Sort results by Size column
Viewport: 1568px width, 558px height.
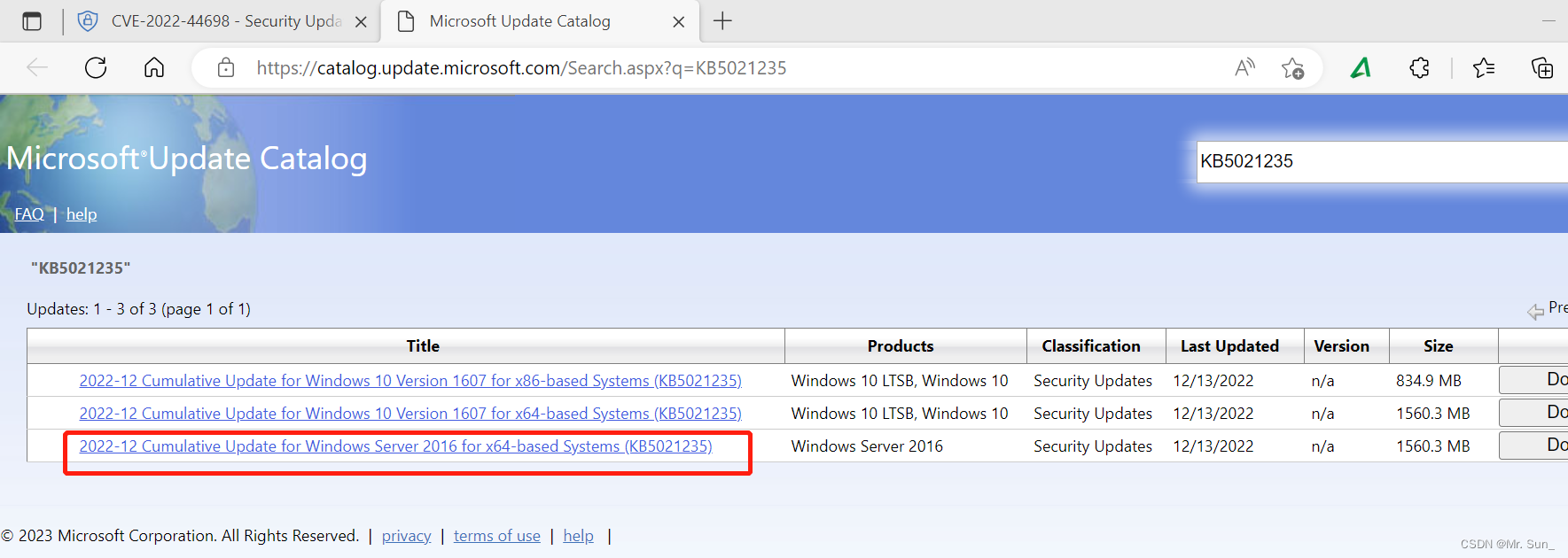click(x=1438, y=346)
